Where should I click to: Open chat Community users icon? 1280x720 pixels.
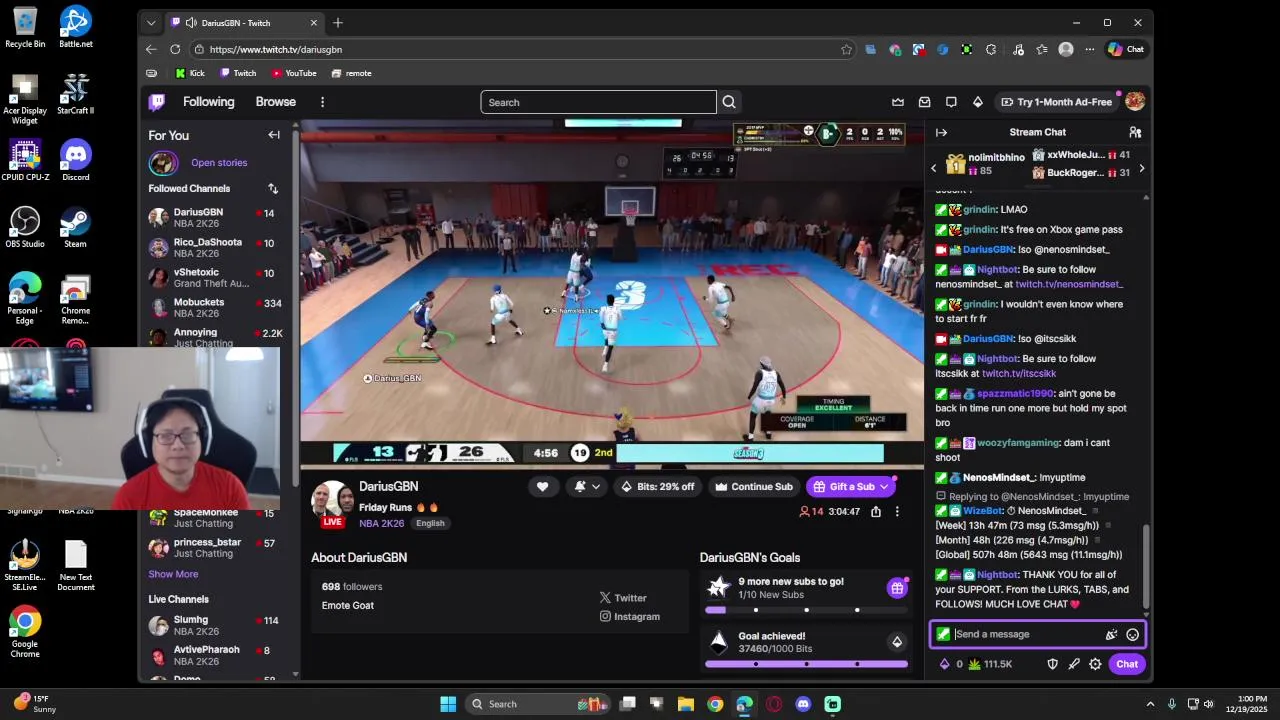[x=1135, y=132]
